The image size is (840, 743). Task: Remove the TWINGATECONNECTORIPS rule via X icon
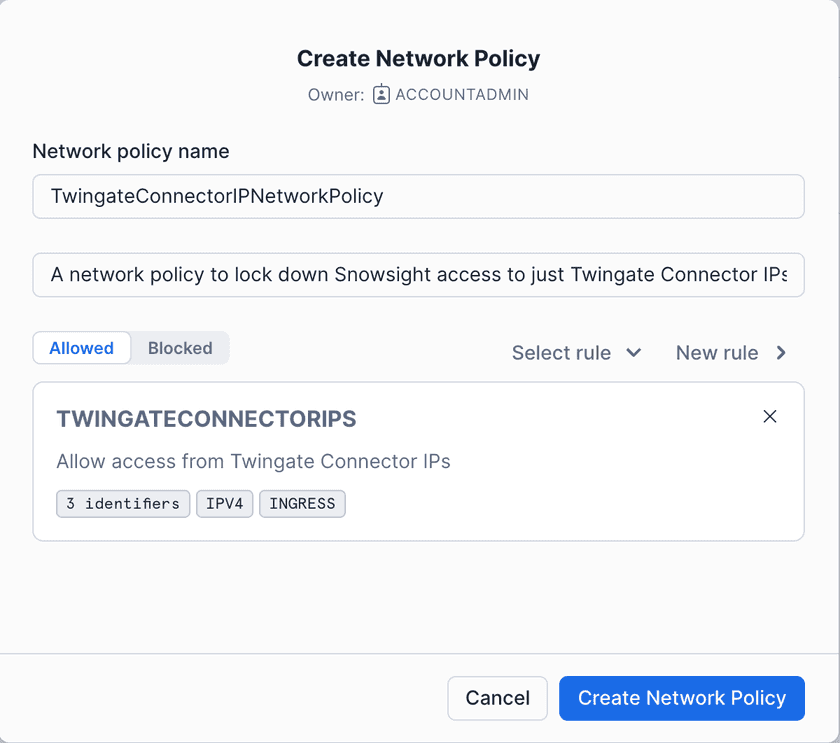click(x=770, y=416)
